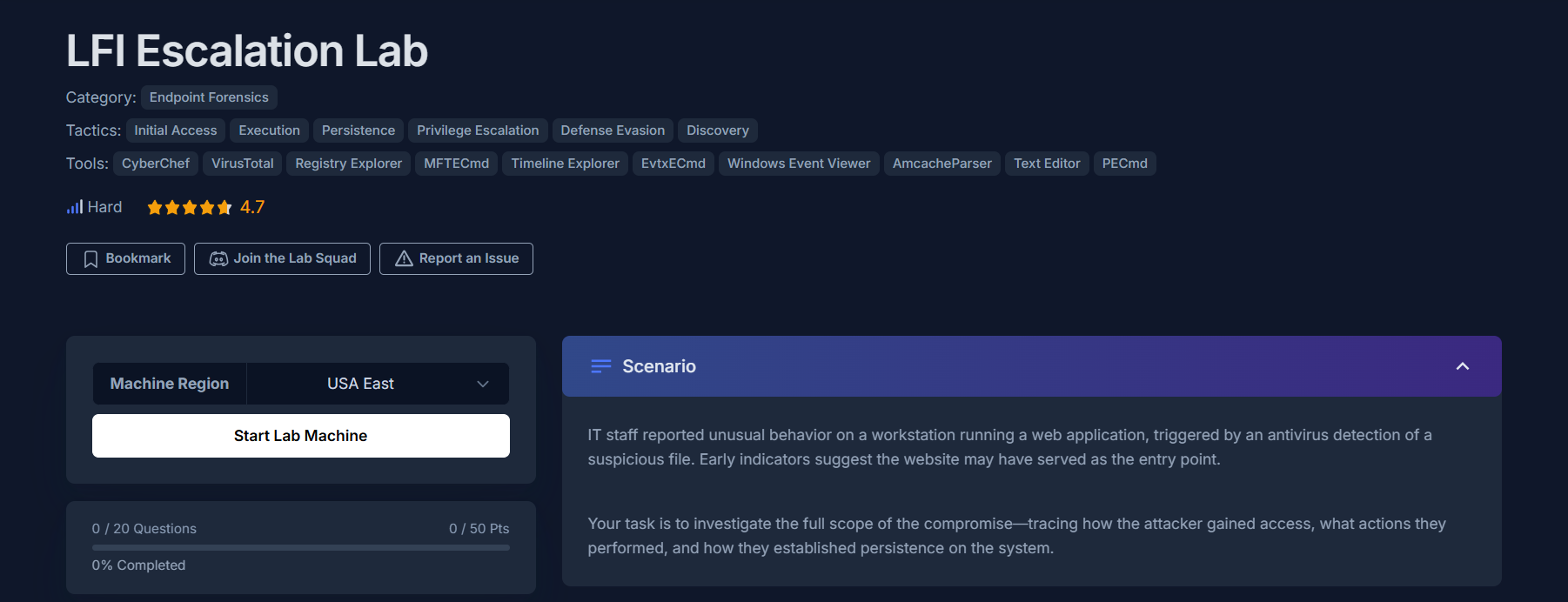The width and height of the screenshot is (1568, 602).
Task: Click the warning triangle icon
Action: point(404,259)
